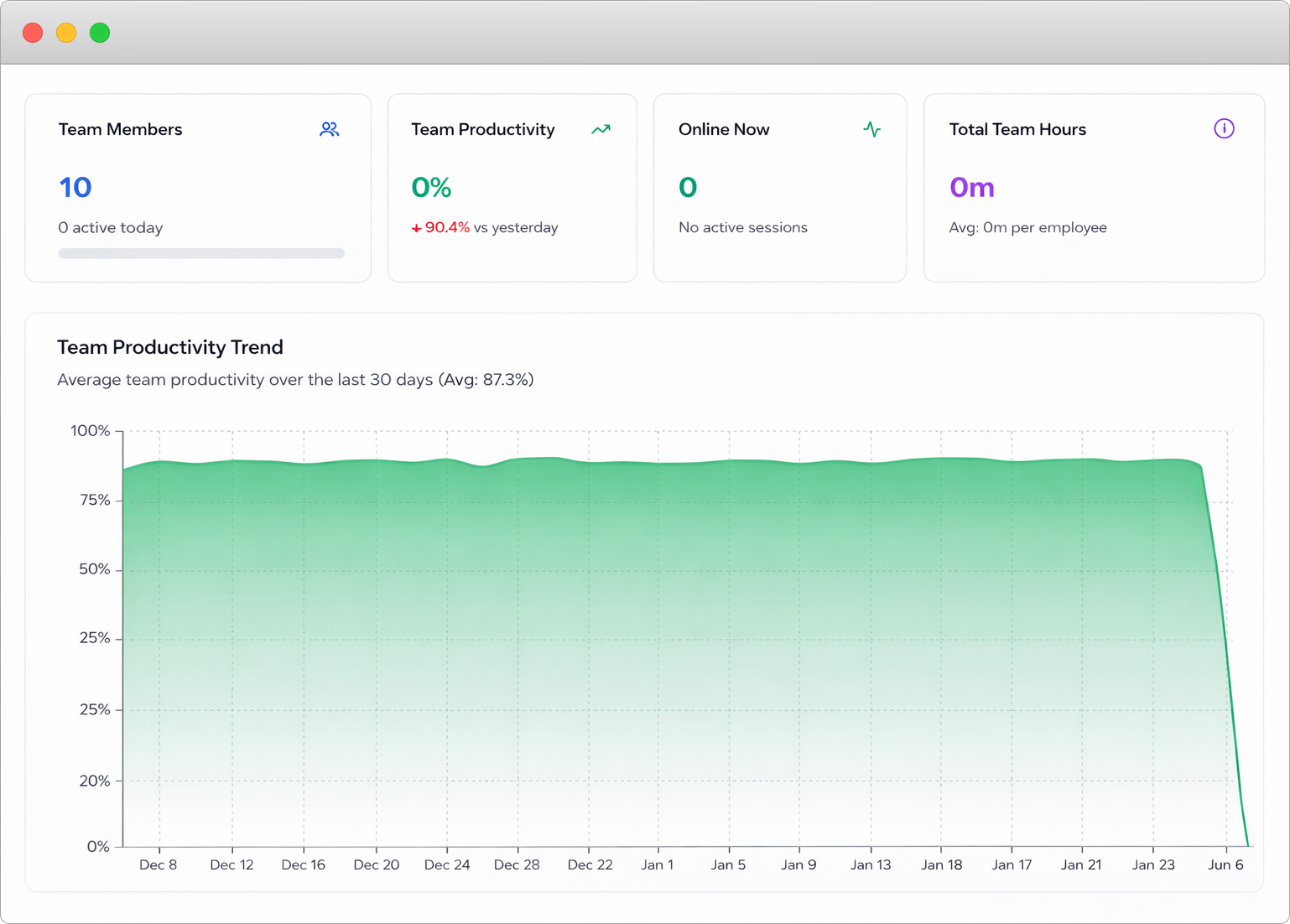The height and width of the screenshot is (924, 1290).
Task: Select the Team Productivity card title
Action: 483,129
